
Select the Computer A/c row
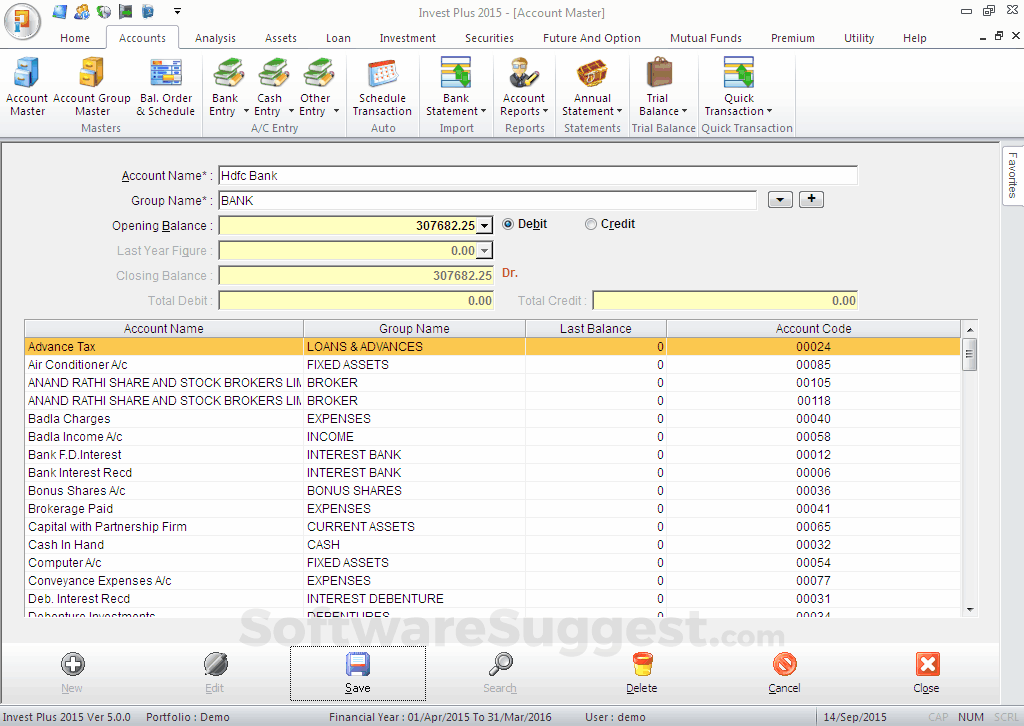pyautogui.click(x=492, y=563)
